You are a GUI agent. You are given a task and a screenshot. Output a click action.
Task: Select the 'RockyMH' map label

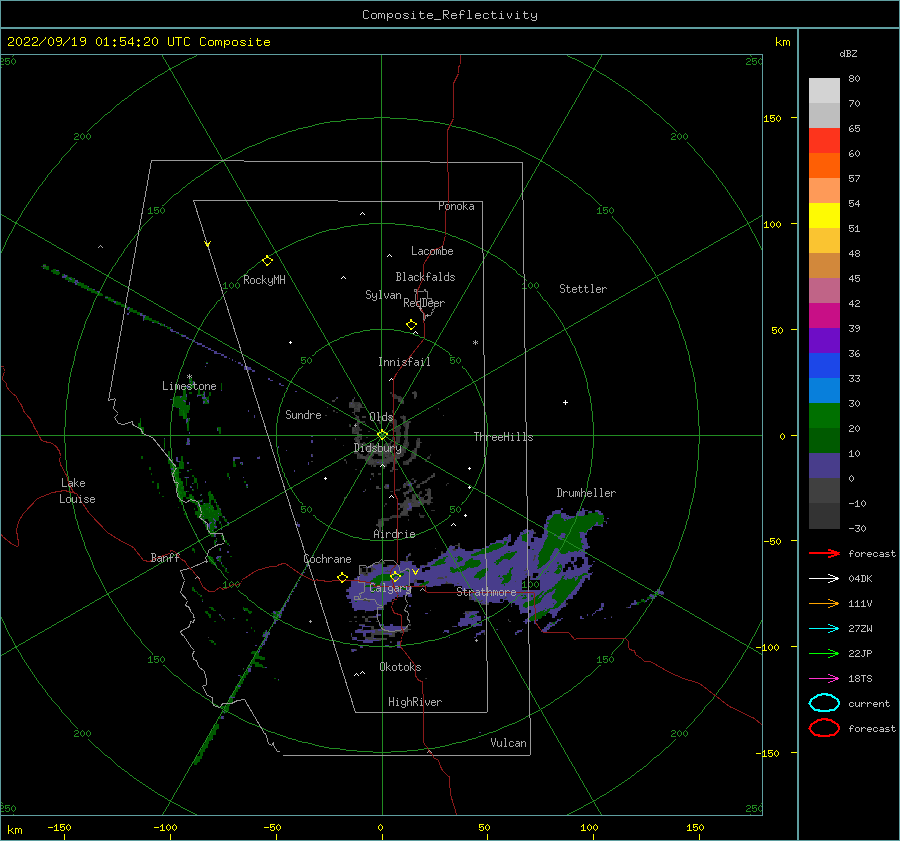264,280
